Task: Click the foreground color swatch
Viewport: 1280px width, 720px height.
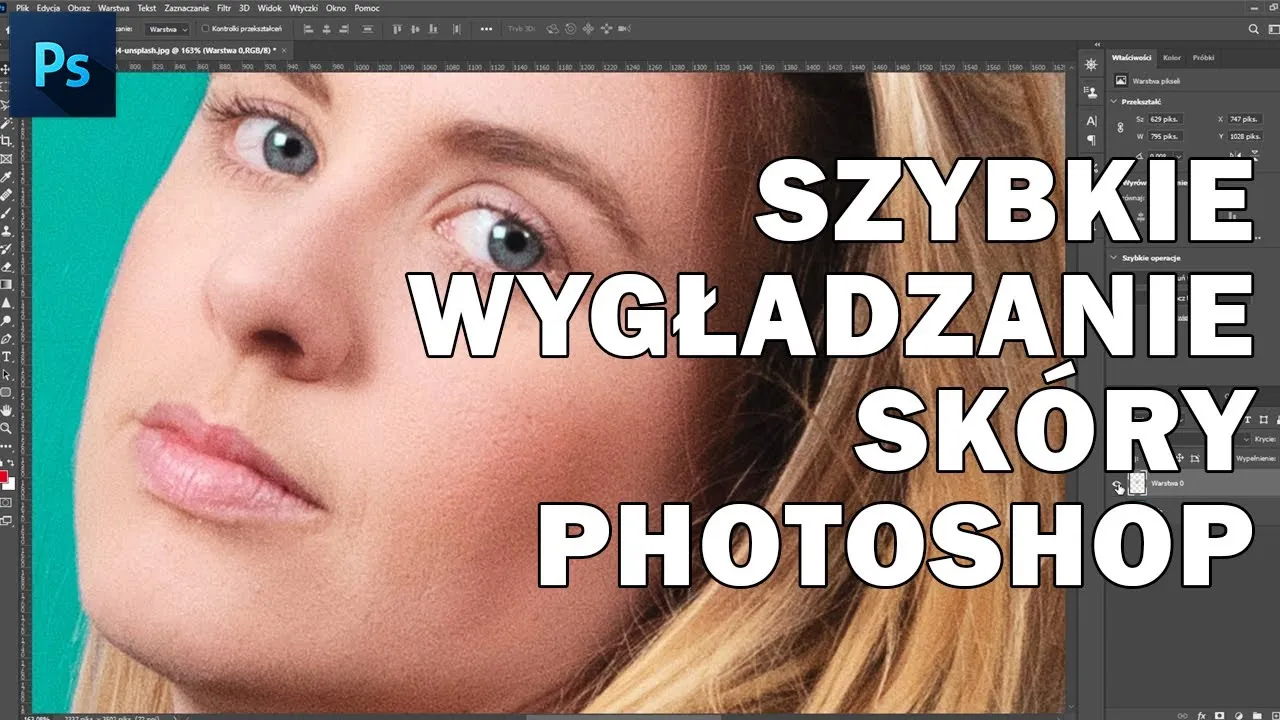Action: coord(3,476)
